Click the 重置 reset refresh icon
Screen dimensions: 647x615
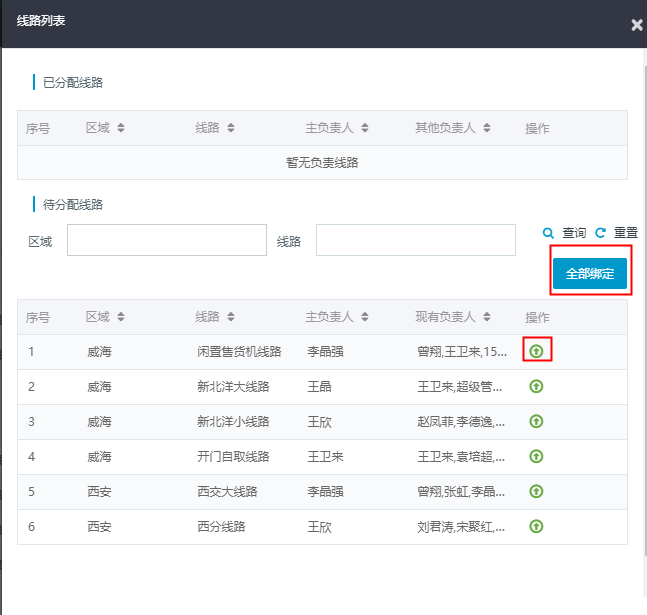tap(600, 233)
